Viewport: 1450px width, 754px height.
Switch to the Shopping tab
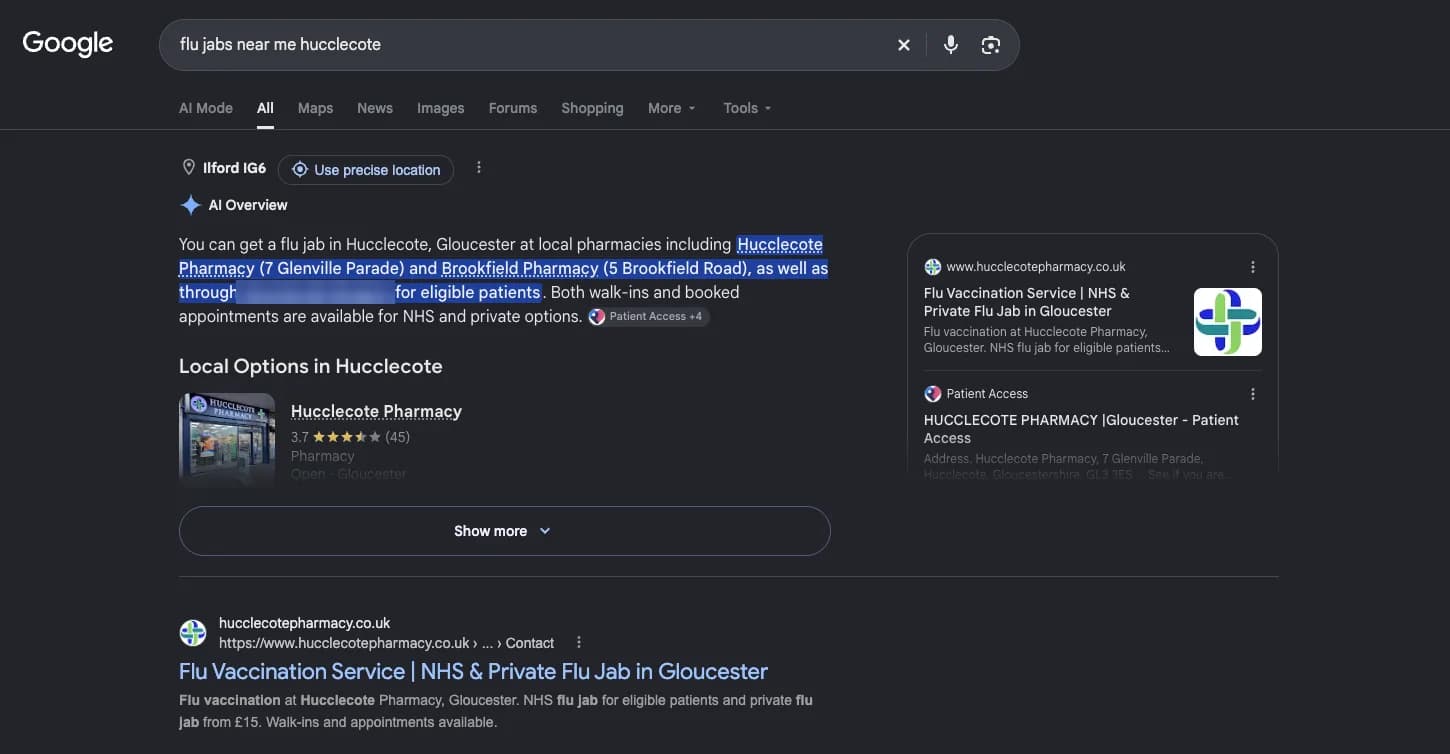coord(592,108)
